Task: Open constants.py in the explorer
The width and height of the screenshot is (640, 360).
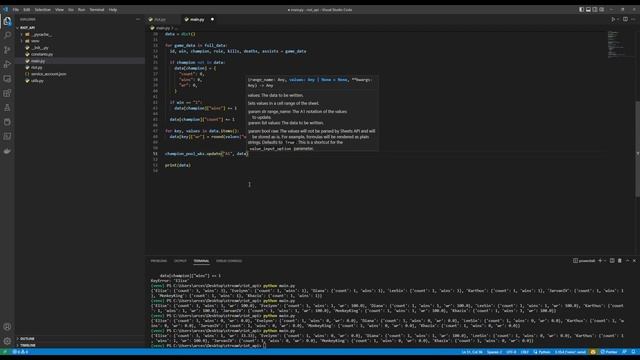Action: (x=42, y=54)
